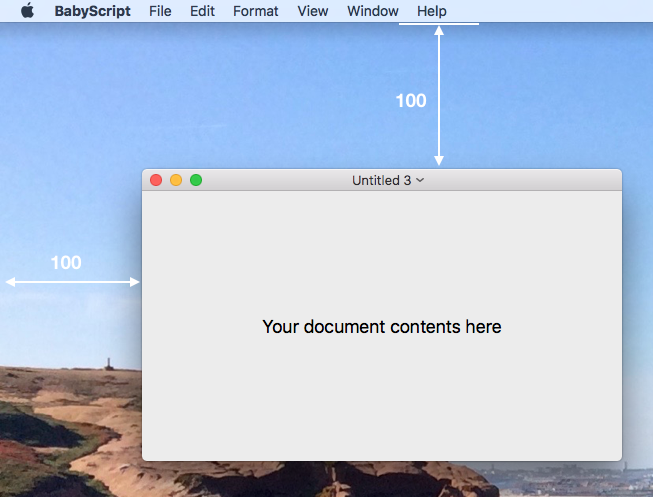Minimize the window using the yellow button

pyautogui.click(x=176, y=180)
